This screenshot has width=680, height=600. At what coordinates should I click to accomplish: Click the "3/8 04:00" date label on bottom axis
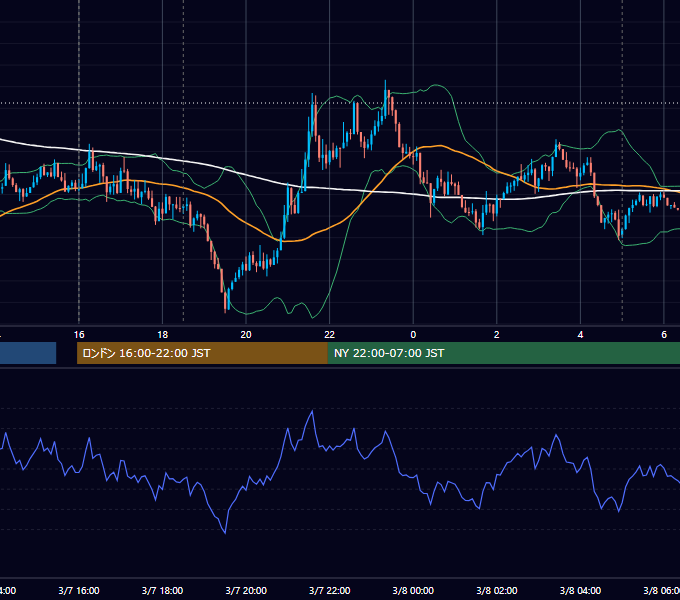pyautogui.click(x=580, y=590)
